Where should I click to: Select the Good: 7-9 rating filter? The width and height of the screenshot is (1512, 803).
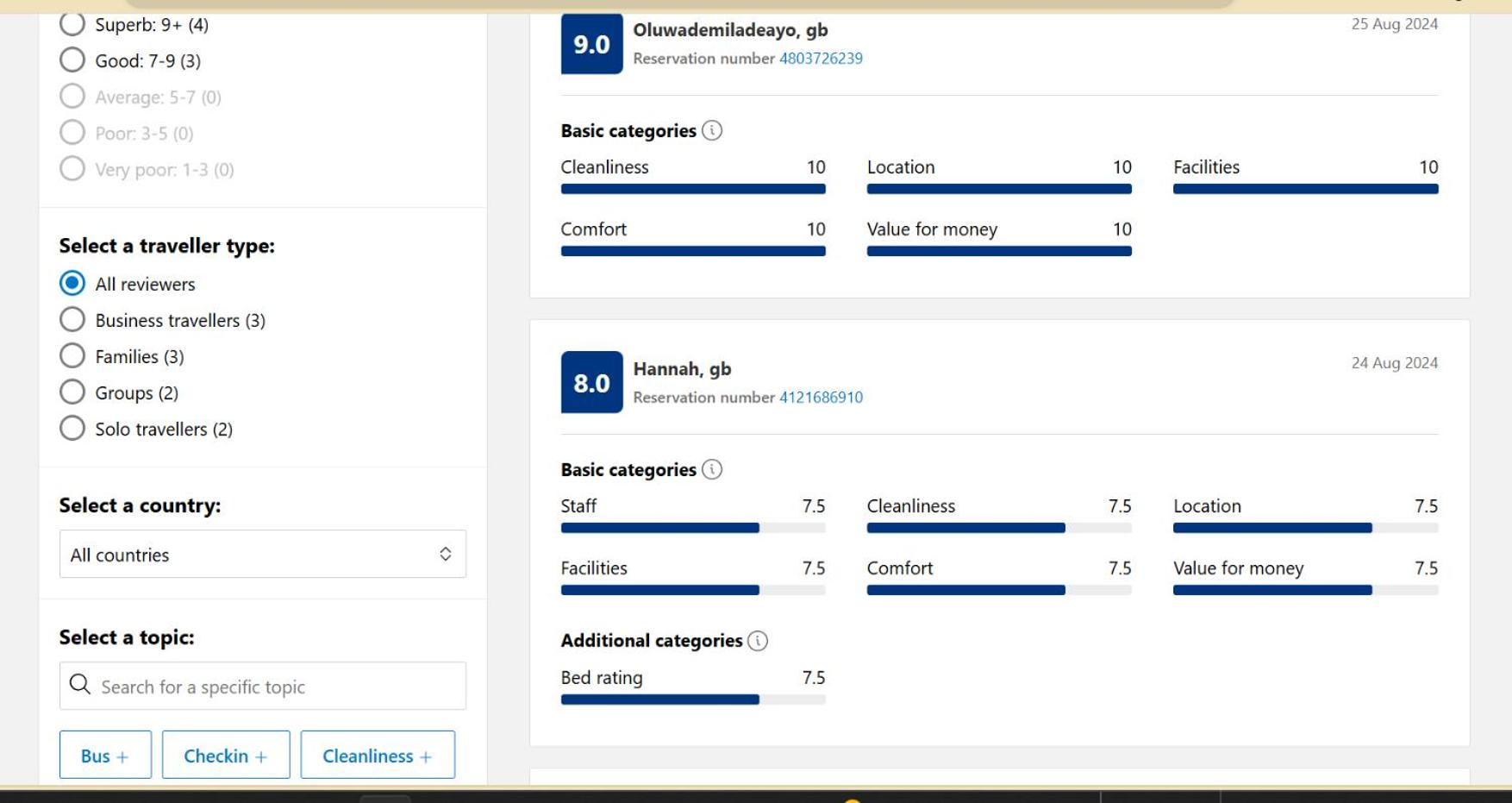pos(72,60)
